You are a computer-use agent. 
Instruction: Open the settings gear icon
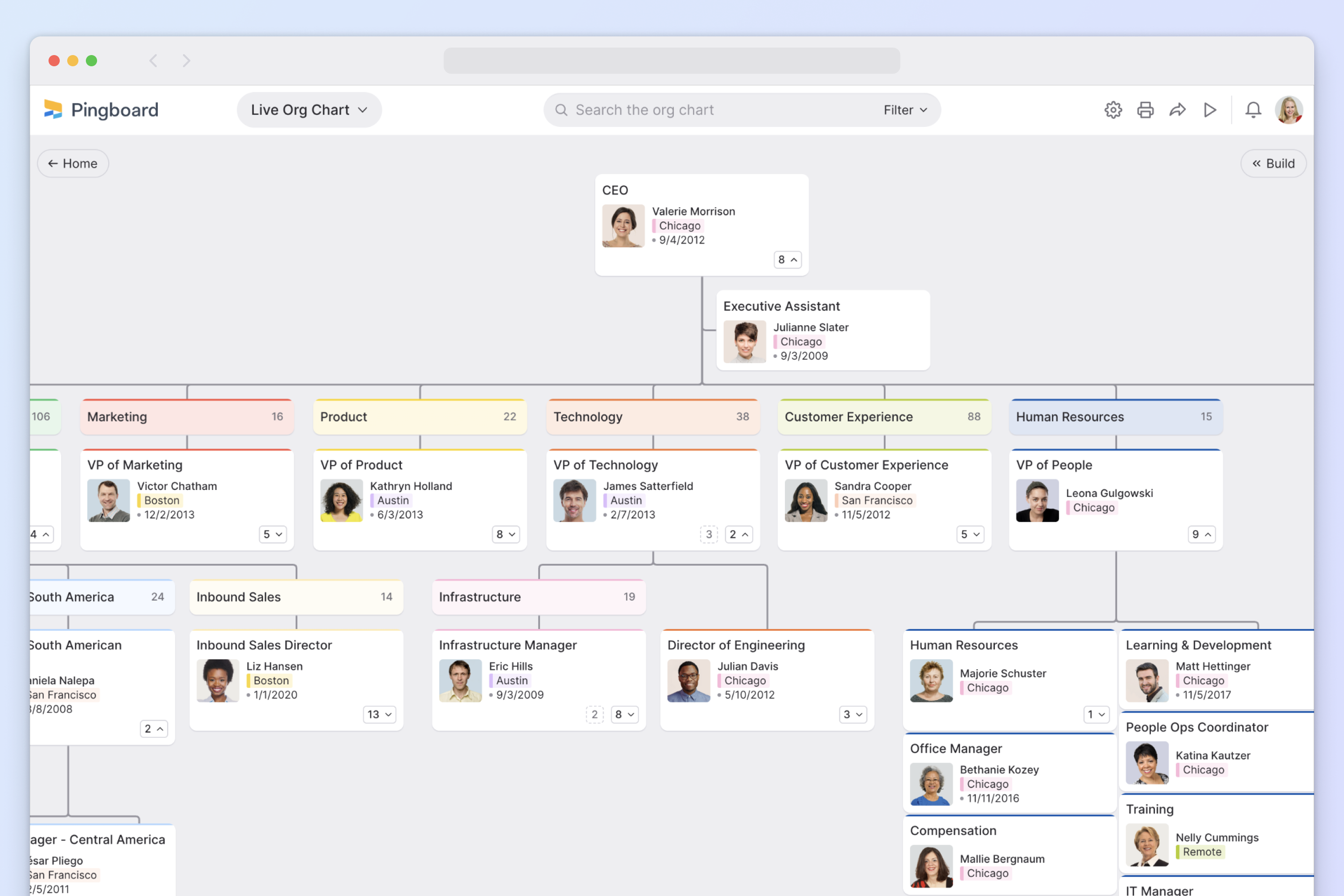[1113, 110]
